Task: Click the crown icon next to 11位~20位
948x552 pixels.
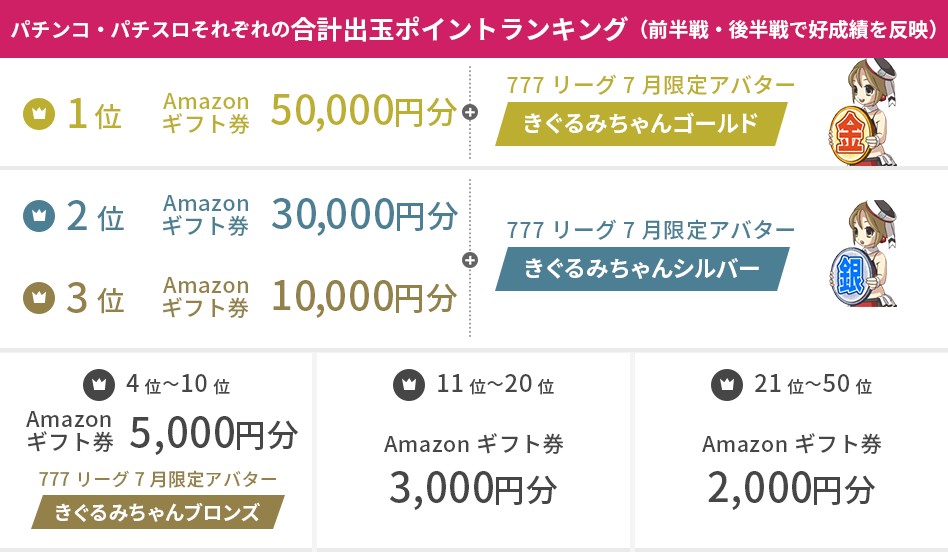Action: tap(408, 383)
